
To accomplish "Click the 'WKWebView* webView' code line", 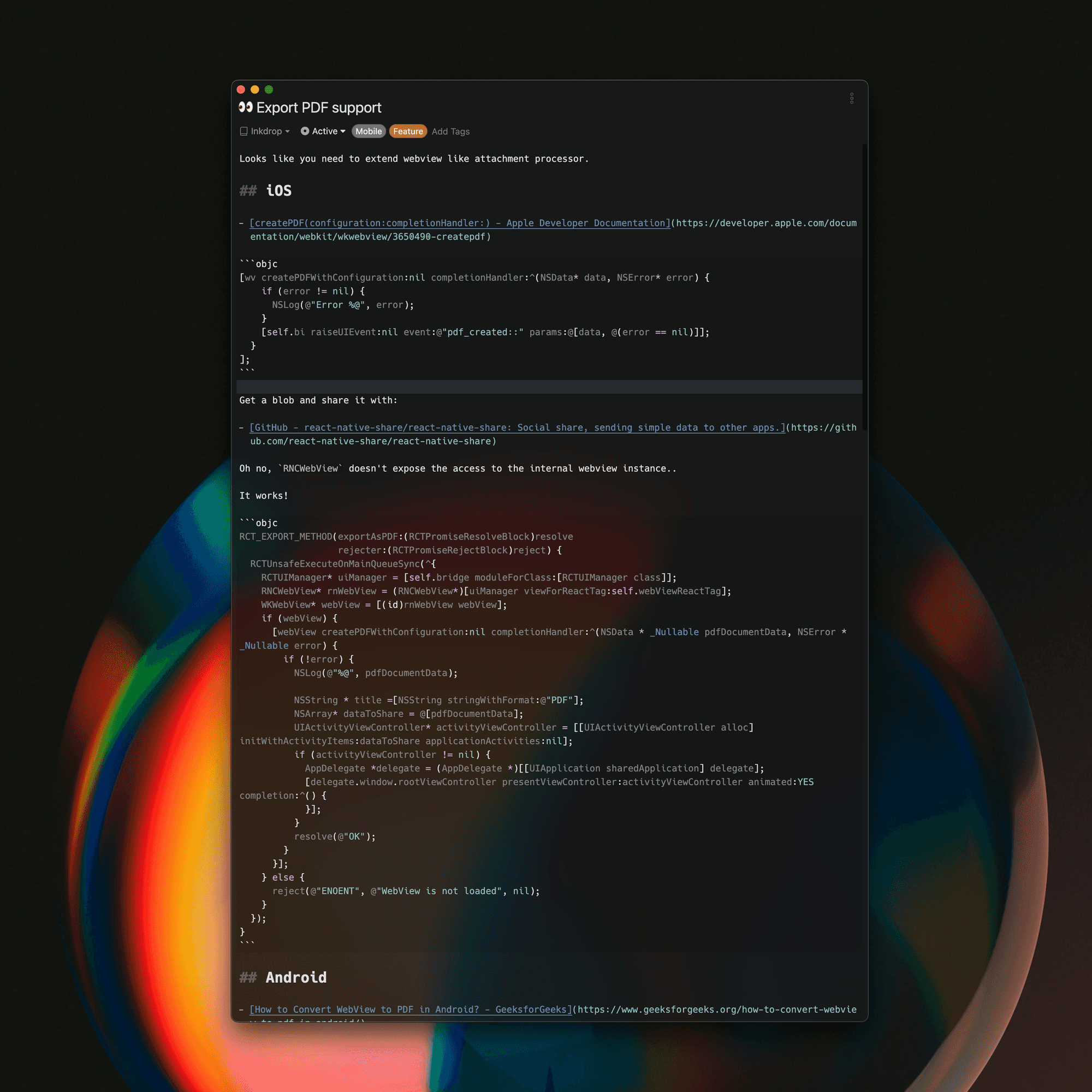I will (x=384, y=605).
